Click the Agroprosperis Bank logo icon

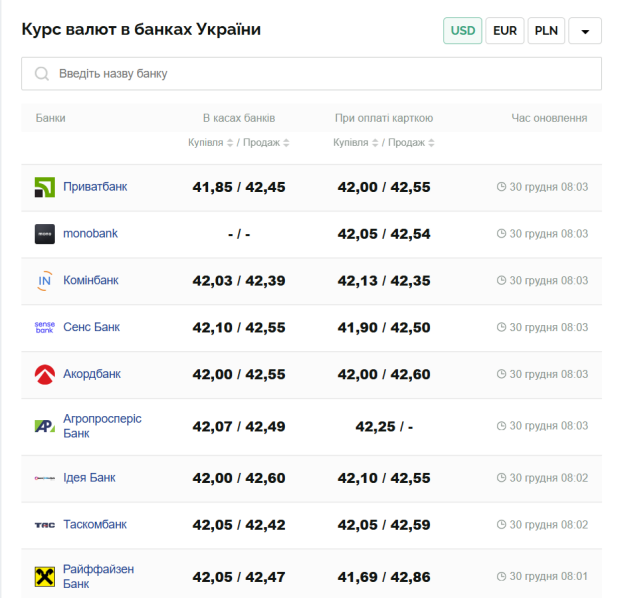coord(45,426)
